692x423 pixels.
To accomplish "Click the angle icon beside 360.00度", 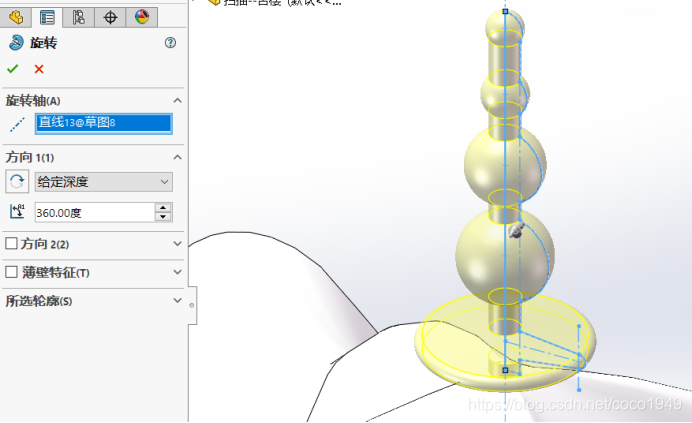I will click(17, 212).
